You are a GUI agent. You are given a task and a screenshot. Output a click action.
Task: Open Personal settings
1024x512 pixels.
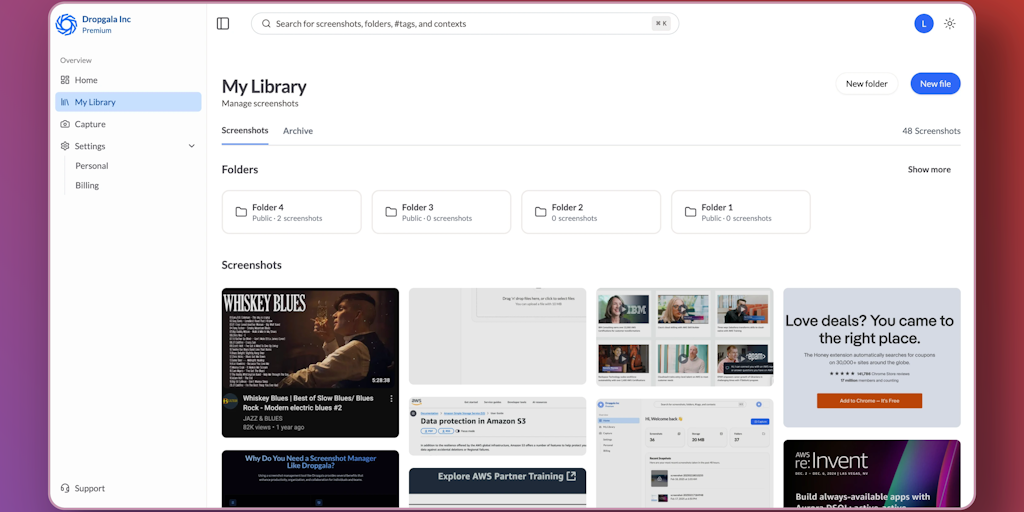point(91,166)
